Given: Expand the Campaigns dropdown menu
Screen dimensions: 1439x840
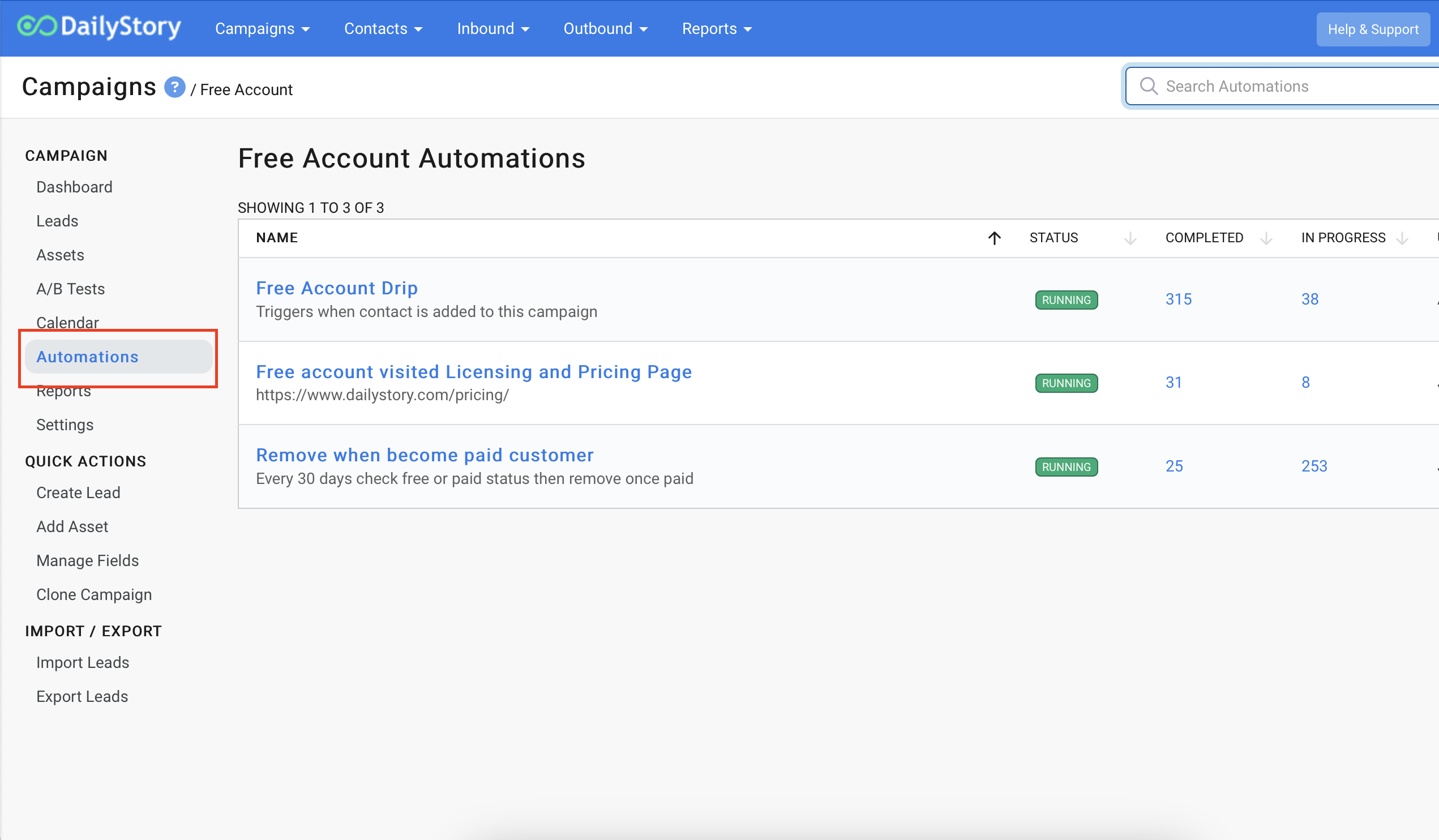Looking at the screenshot, I should 262,28.
